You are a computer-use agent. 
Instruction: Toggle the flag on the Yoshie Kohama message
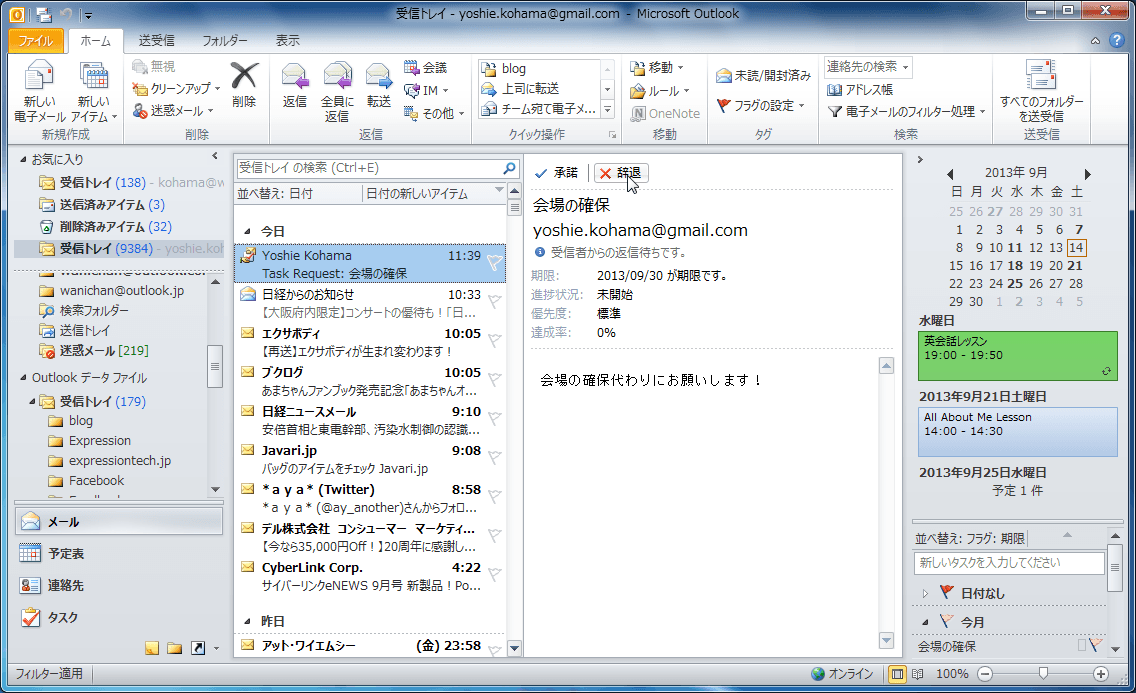(494, 263)
